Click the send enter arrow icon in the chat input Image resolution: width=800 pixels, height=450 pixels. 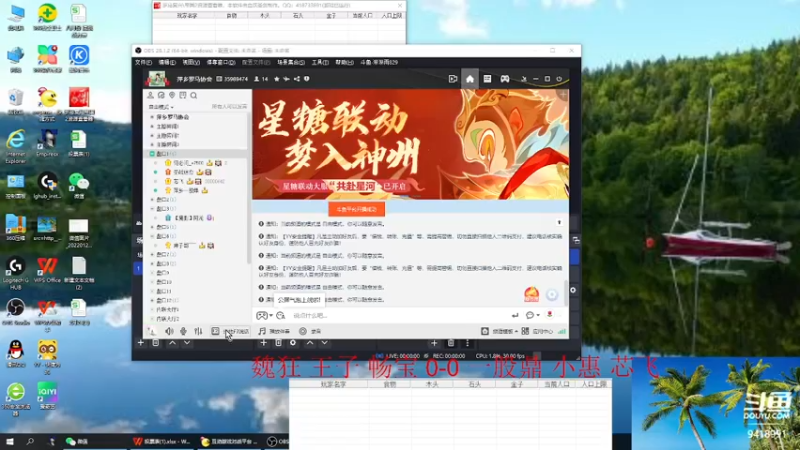[515, 315]
